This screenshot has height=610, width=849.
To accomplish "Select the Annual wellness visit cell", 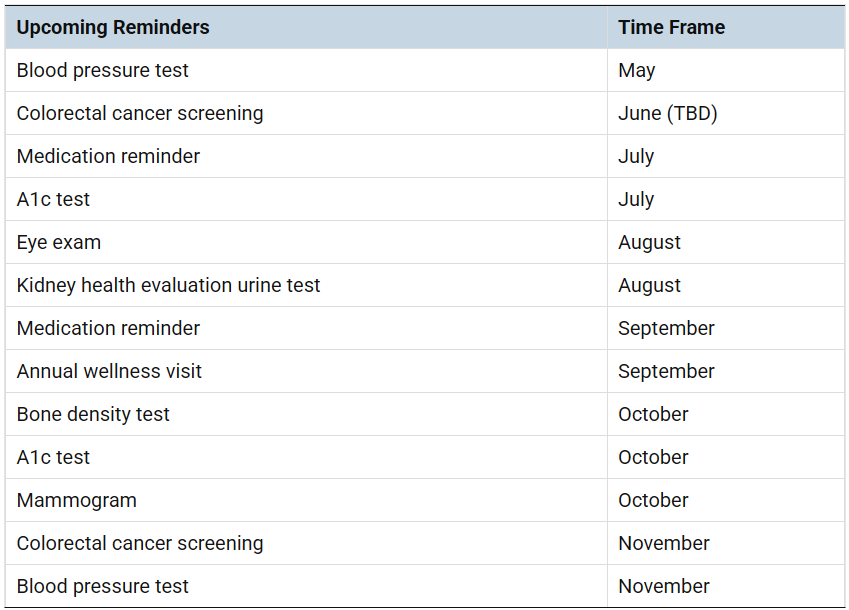I will pyautogui.click(x=109, y=371).
